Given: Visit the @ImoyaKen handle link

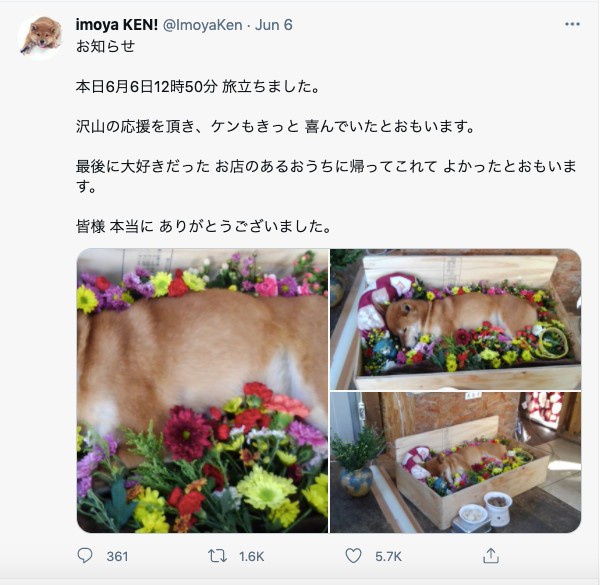Looking at the screenshot, I should coord(203,25).
